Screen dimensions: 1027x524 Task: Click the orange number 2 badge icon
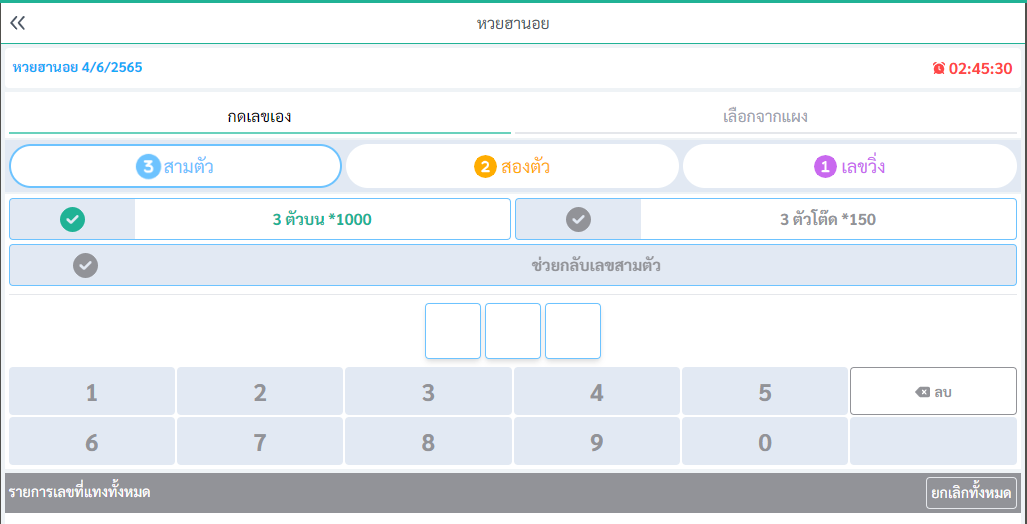(485, 167)
